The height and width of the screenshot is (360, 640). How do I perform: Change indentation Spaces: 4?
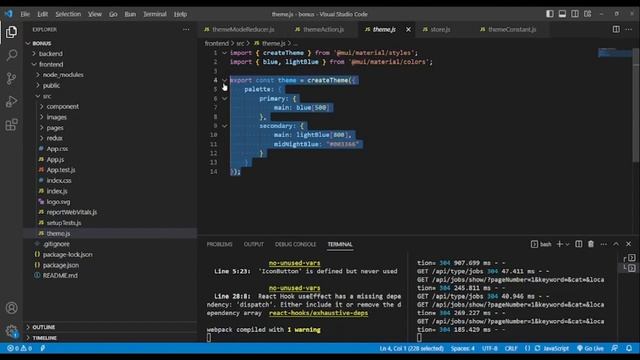(462, 348)
